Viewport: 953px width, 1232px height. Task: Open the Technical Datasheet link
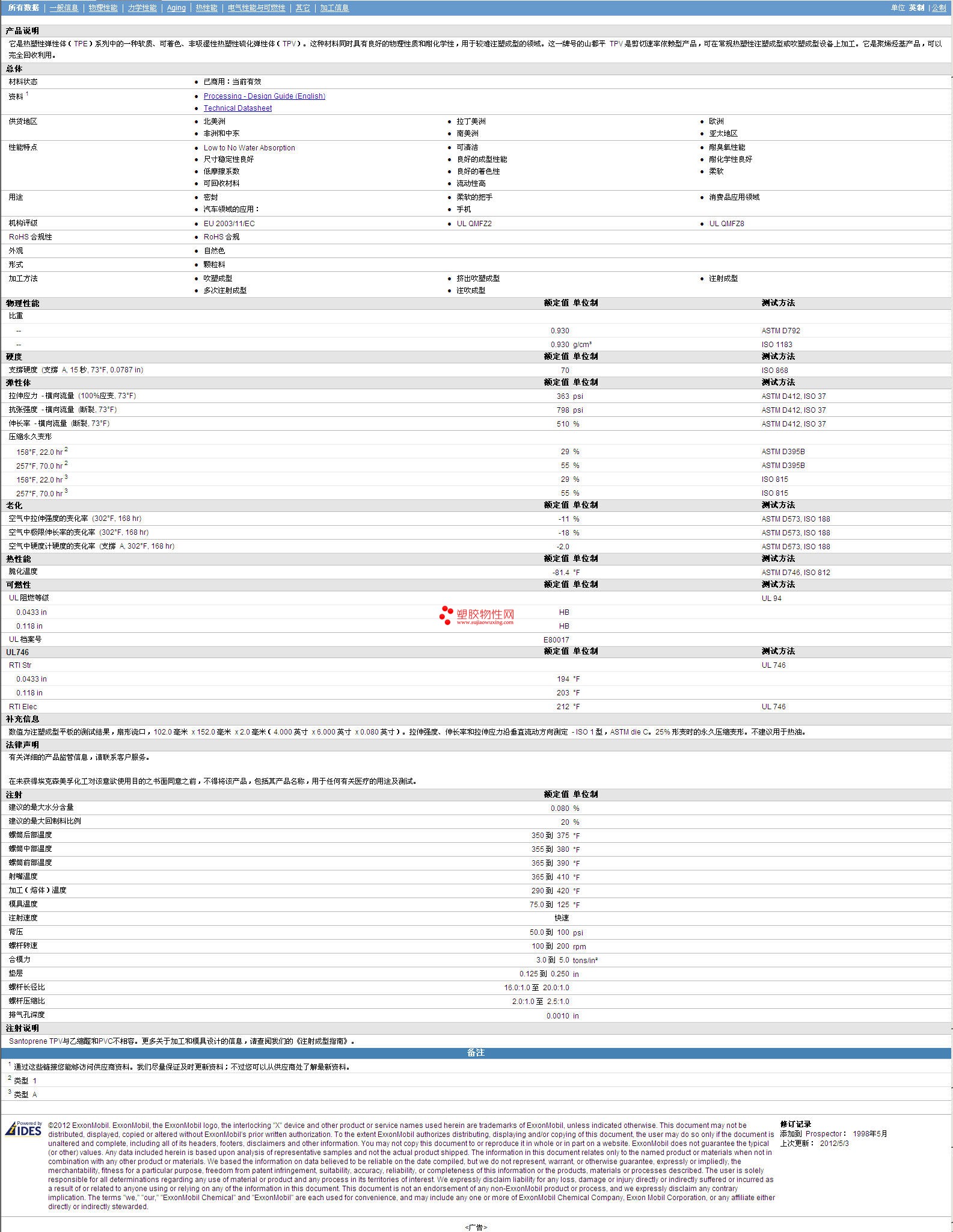[237, 108]
